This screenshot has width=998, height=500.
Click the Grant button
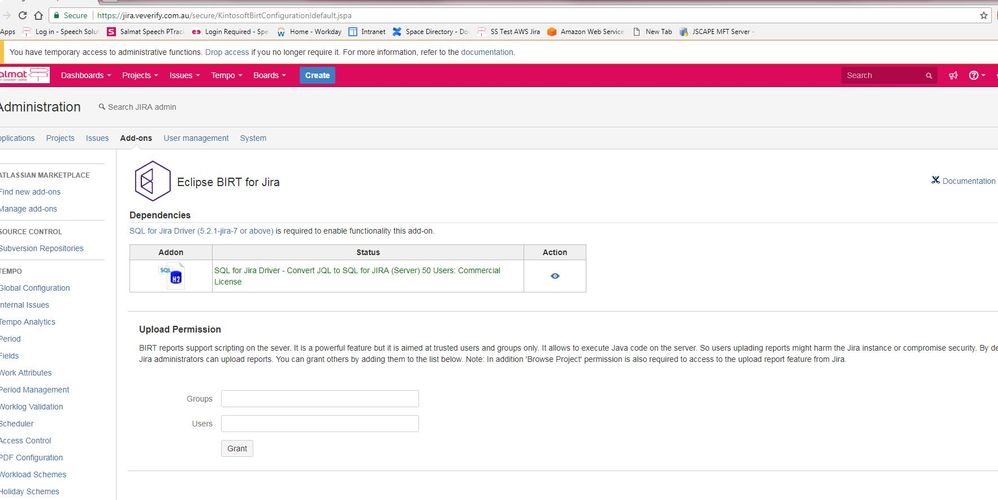click(x=237, y=448)
